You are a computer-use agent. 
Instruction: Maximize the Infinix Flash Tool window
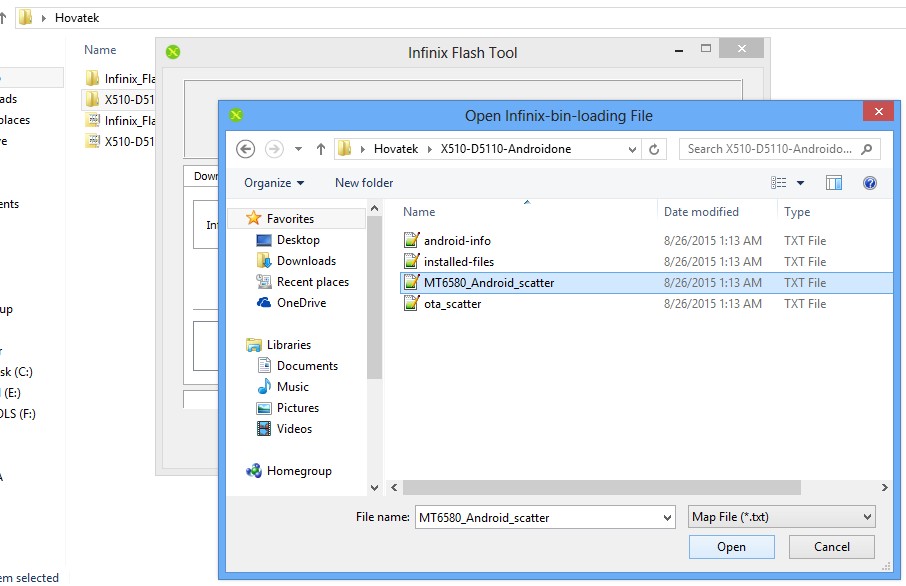click(x=706, y=49)
